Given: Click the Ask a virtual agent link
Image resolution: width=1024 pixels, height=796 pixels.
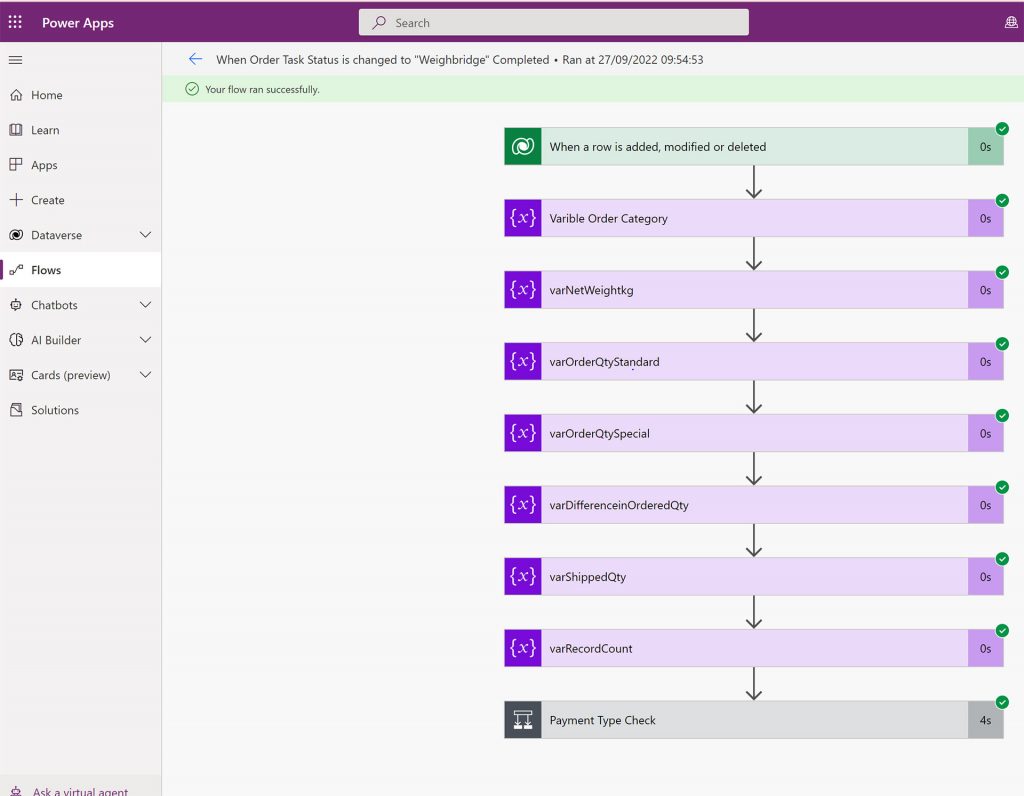Looking at the screenshot, I should [x=80, y=791].
